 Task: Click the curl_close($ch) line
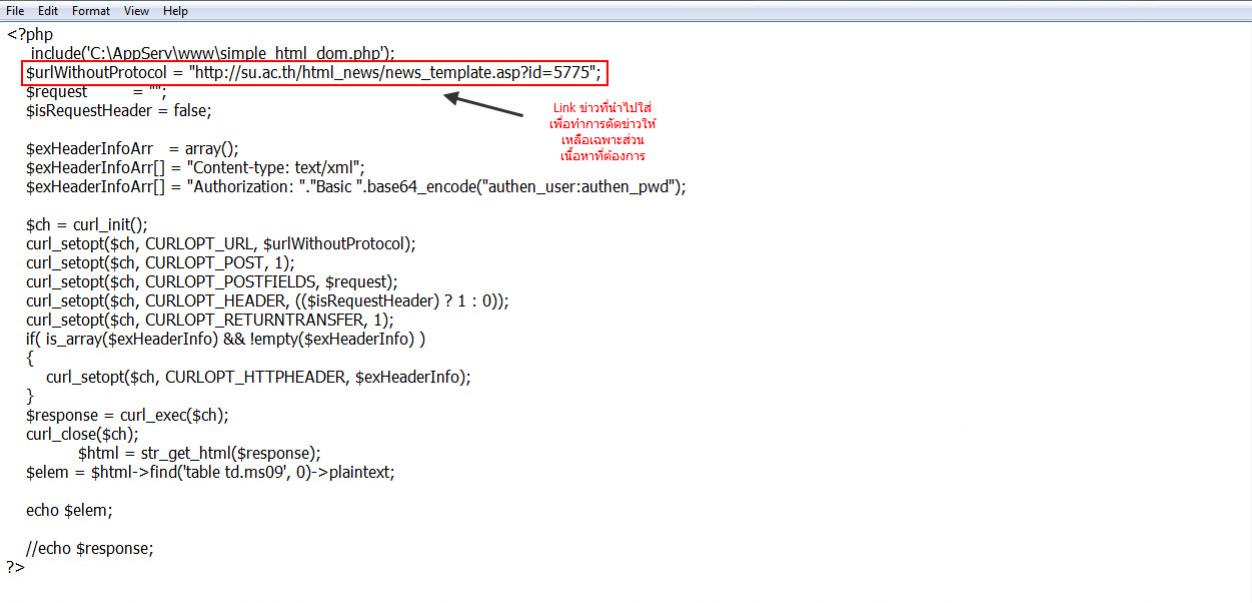[x=83, y=434]
